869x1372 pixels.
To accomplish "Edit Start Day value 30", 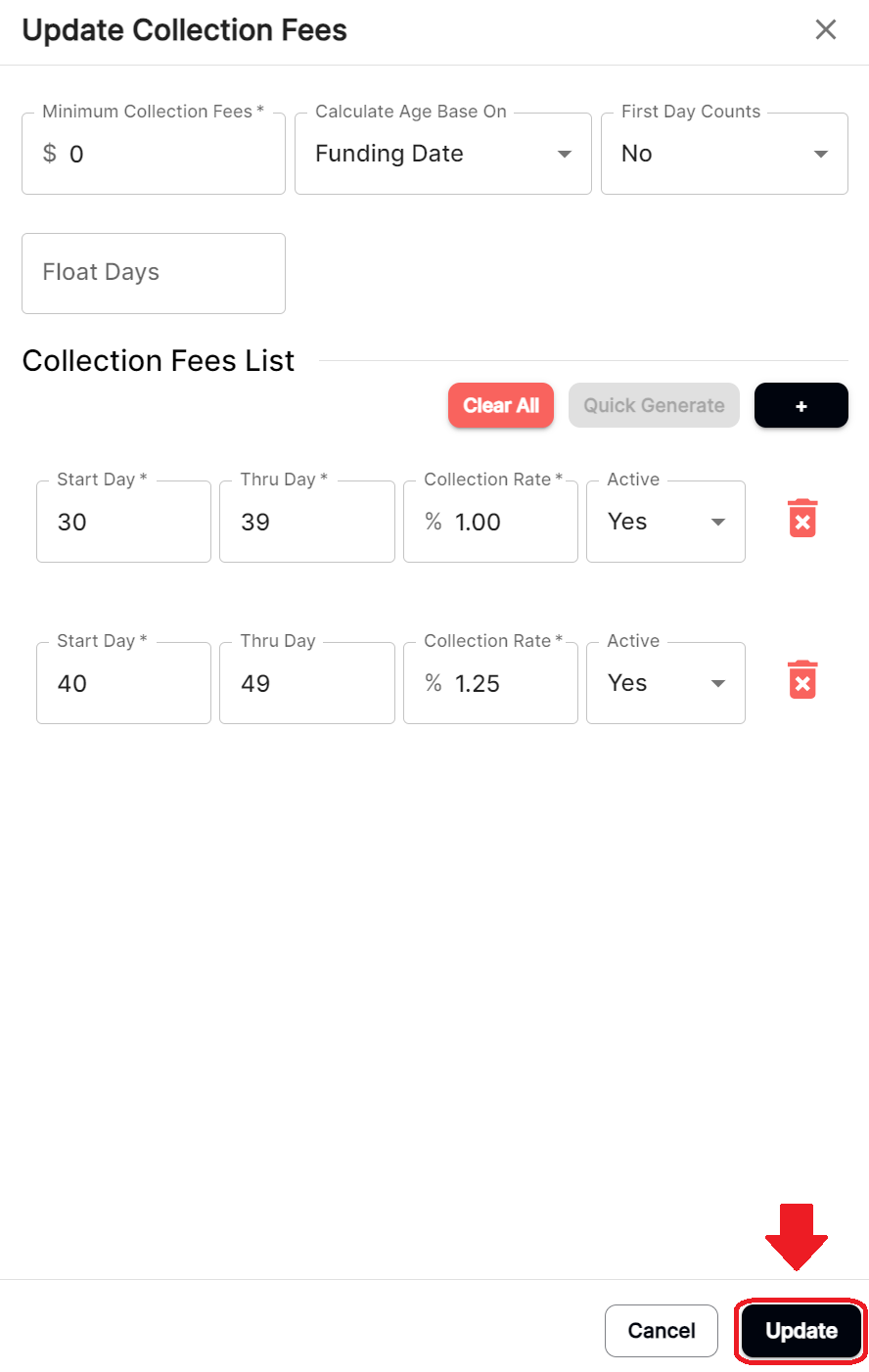I will pyautogui.click(x=123, y=523).
